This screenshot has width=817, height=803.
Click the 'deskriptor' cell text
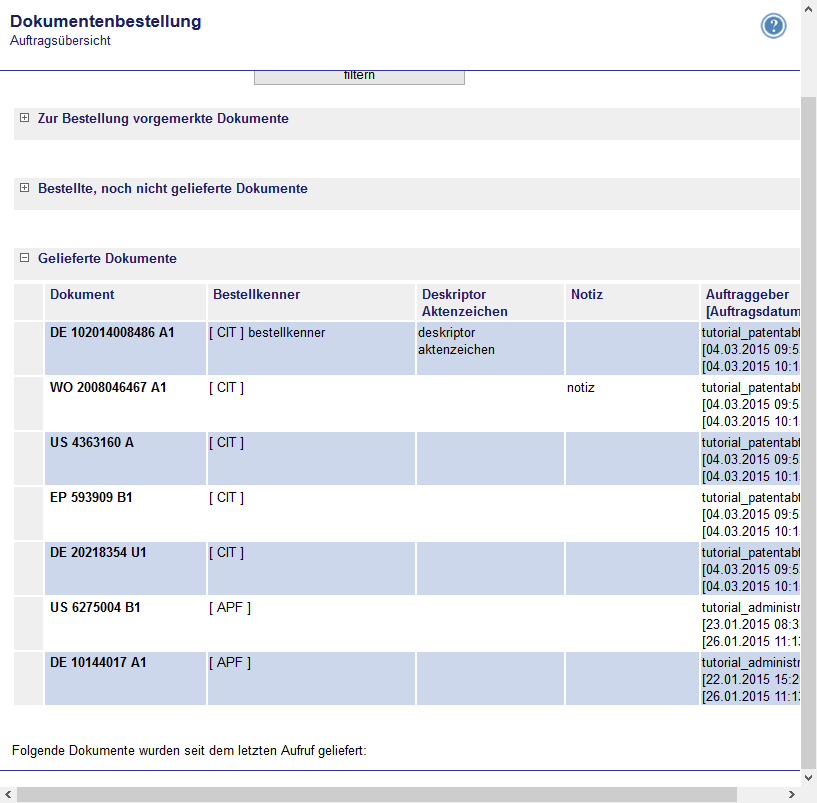coord(447,332)
